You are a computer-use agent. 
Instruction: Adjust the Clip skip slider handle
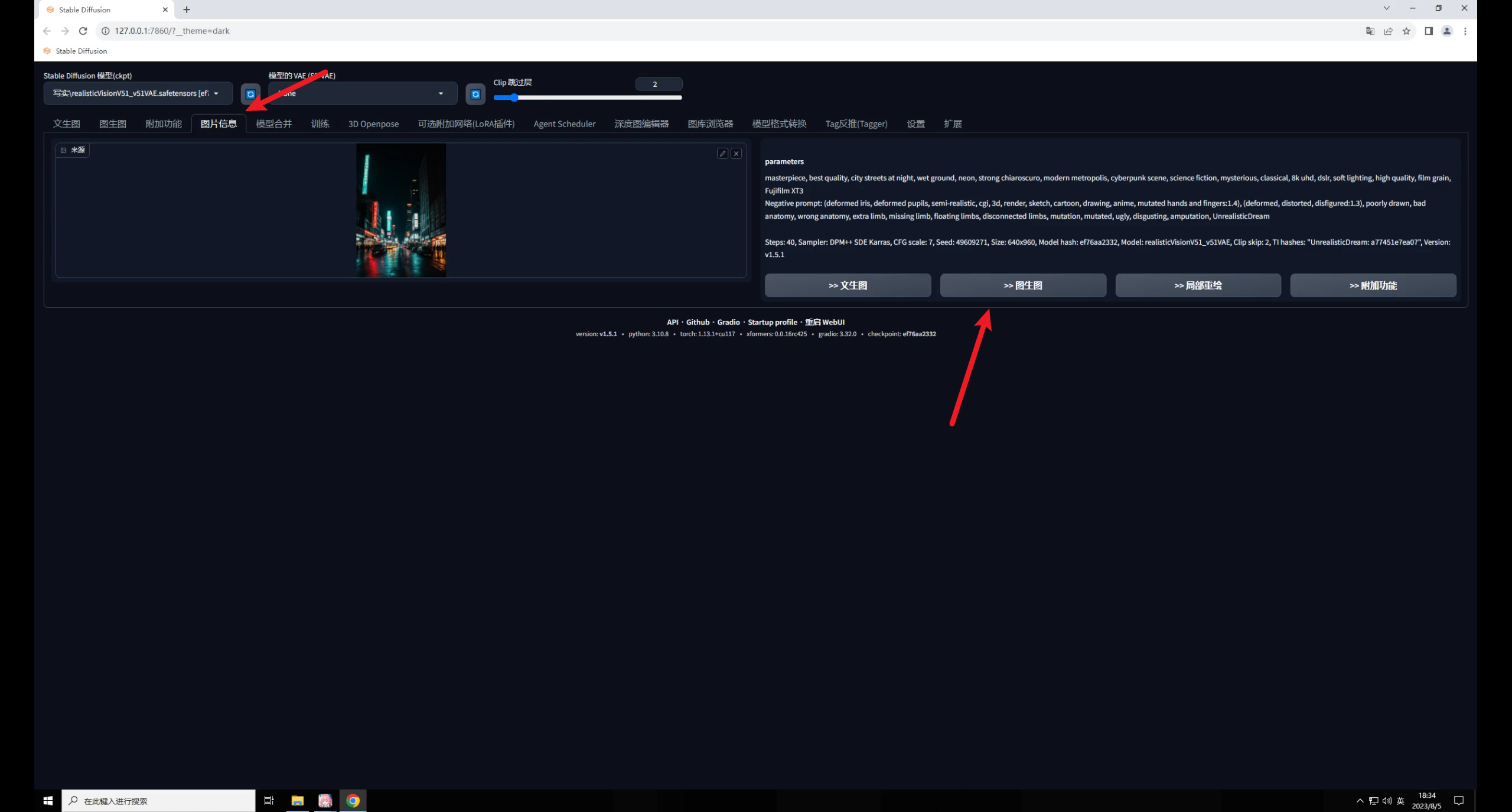pyautogui.click(x=514, y=98)
